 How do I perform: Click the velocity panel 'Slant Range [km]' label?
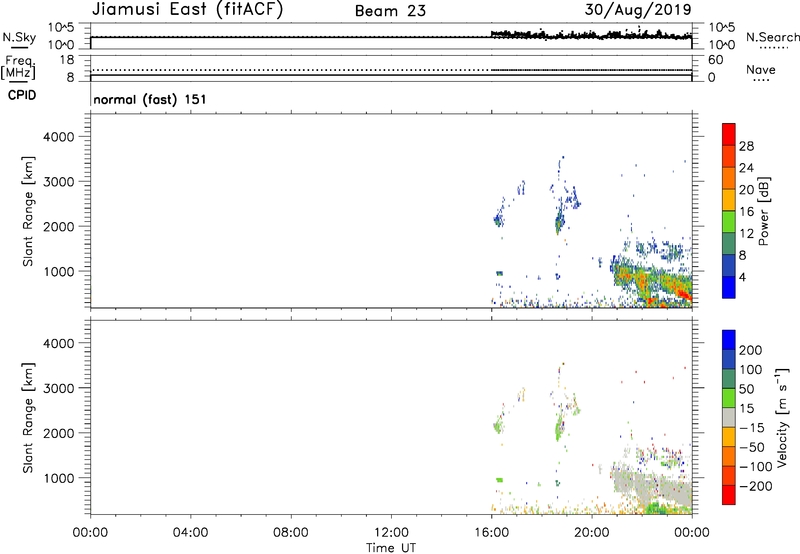coord(28,418)
